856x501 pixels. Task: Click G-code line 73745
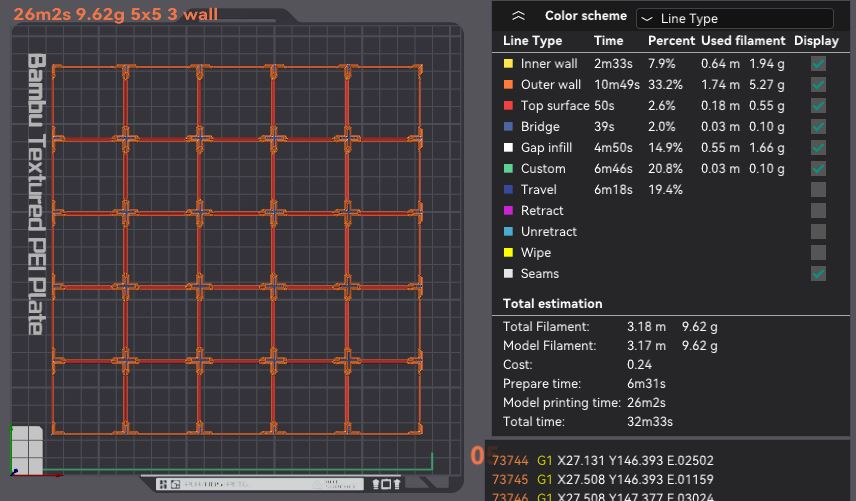point(603,480)
